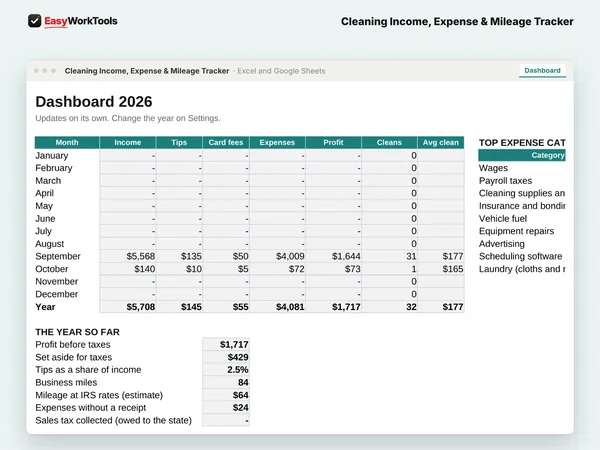Click Expenses without a receipt value $24

click(226, 408)
